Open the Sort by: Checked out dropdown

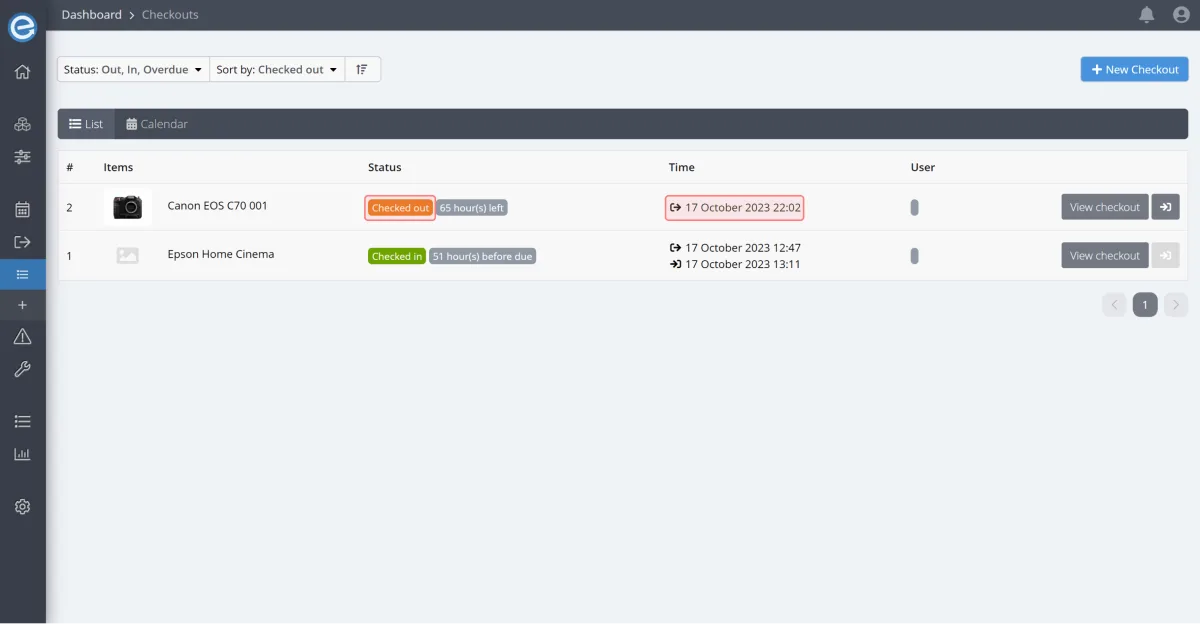pos(277,70)
